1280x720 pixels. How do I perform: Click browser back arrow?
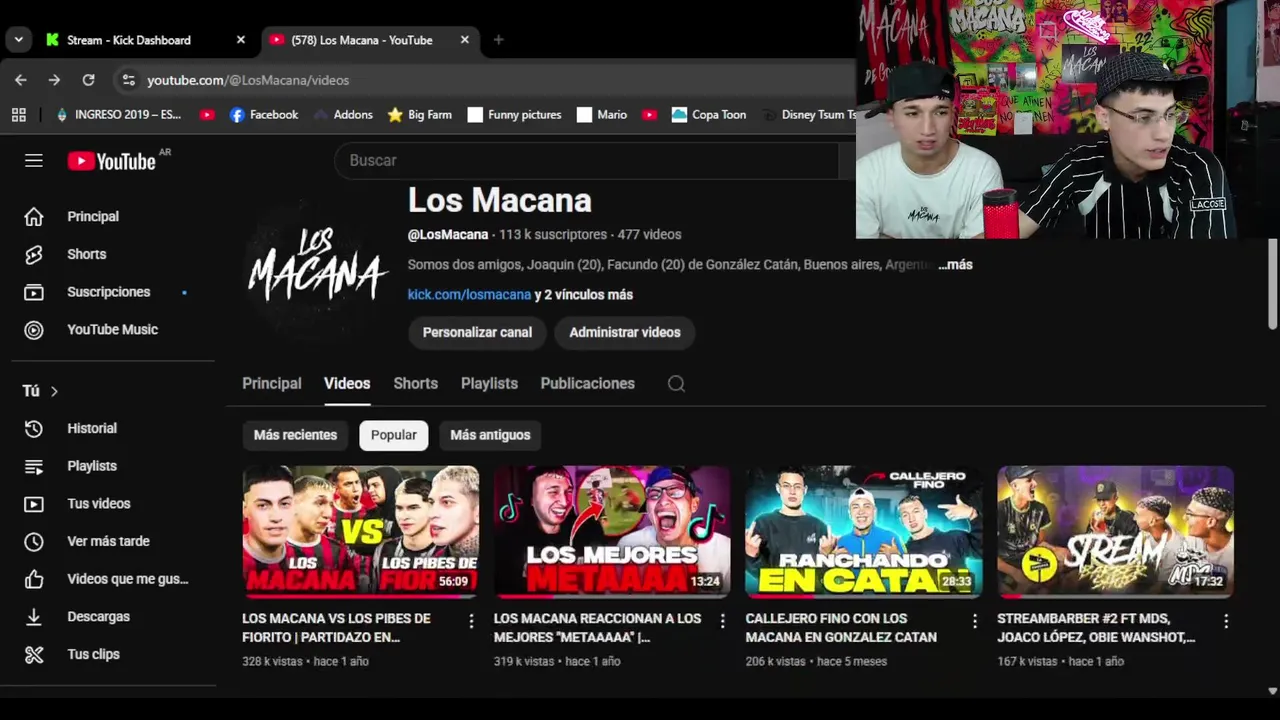coord(21,80)
